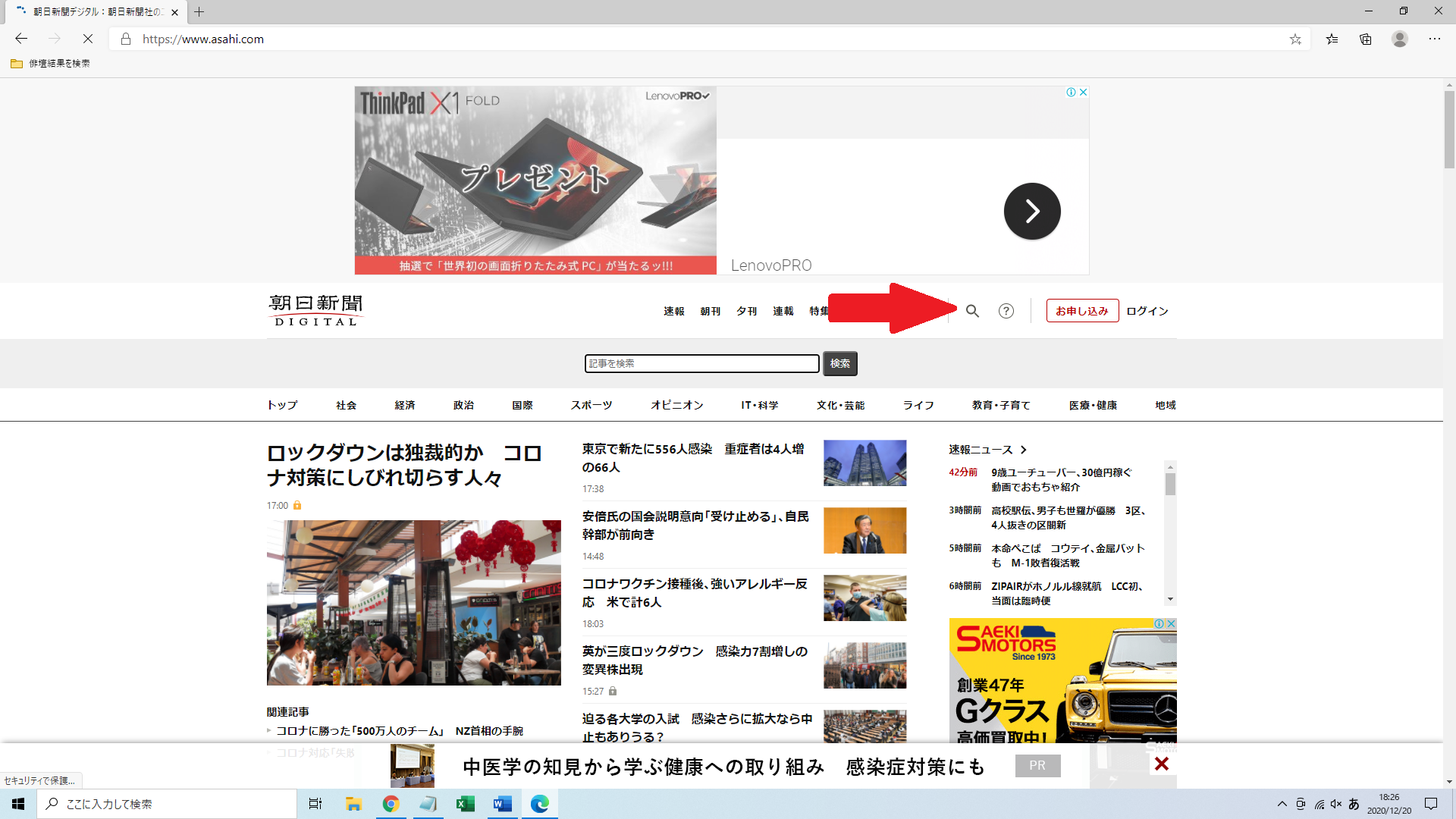
Task: Open Google Chrome from the taskbar
Action: 391,804
